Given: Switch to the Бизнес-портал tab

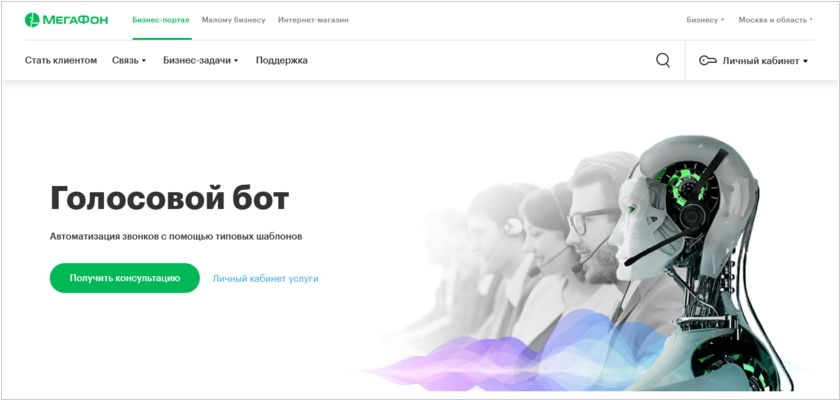Looking at the screenshot, I should (161, 20).
